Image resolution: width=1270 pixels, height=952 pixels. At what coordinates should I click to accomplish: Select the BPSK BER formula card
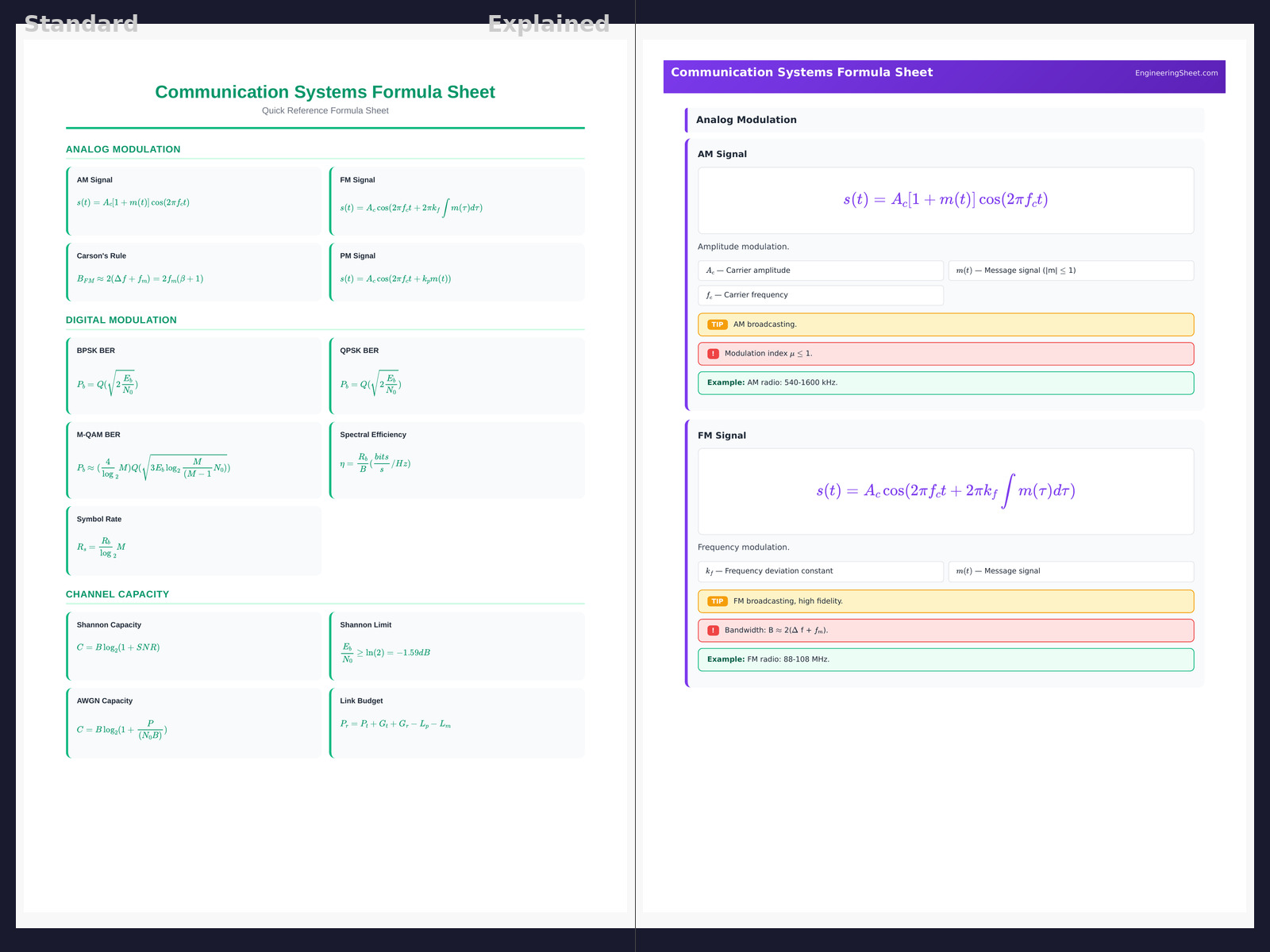194,376
